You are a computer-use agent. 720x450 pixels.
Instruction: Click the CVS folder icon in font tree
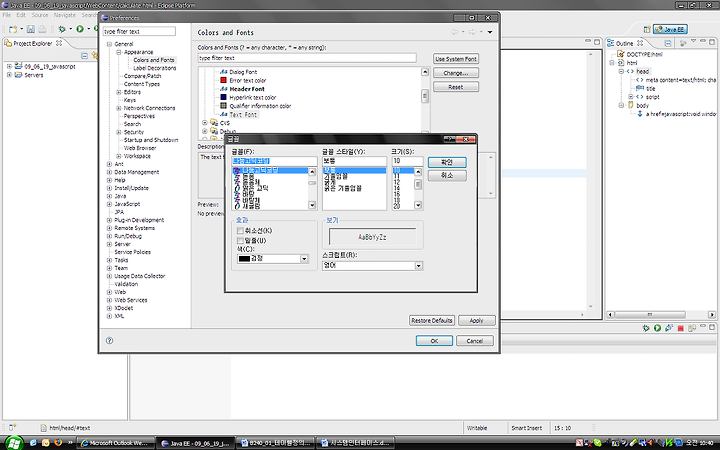point(214,123)
